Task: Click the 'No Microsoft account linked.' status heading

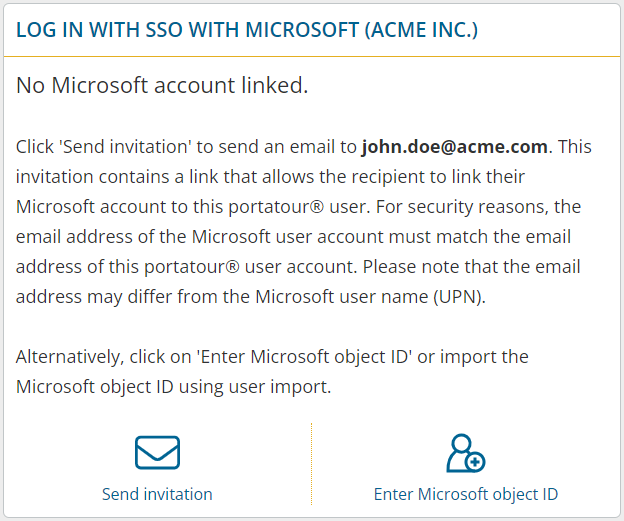Action: 162,86
